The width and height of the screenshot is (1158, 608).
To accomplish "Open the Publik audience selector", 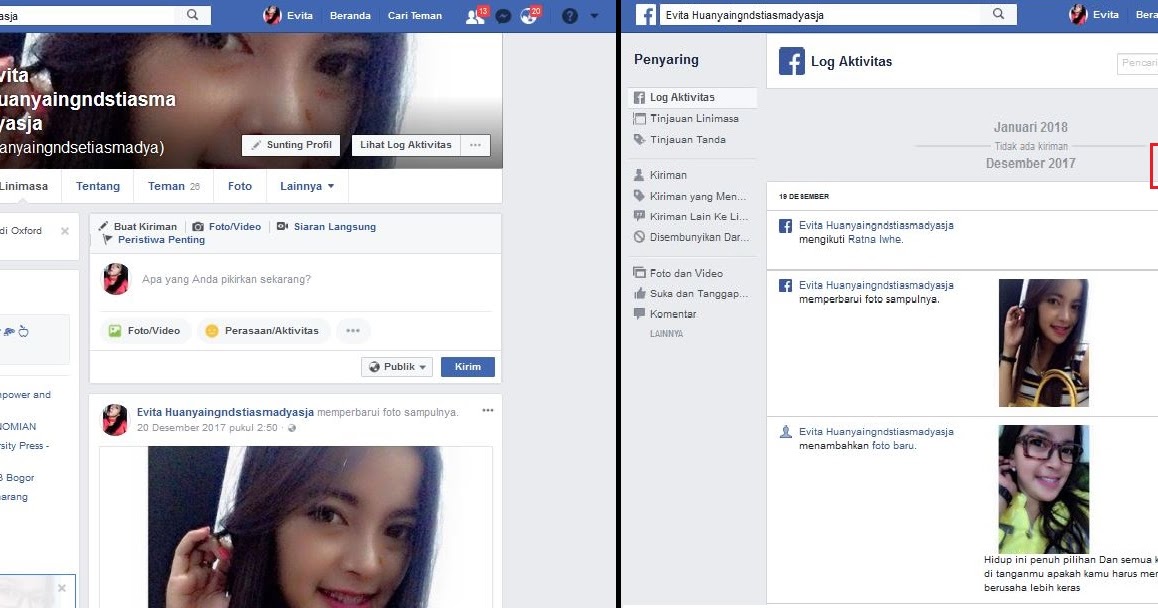I will click(396, 366).
